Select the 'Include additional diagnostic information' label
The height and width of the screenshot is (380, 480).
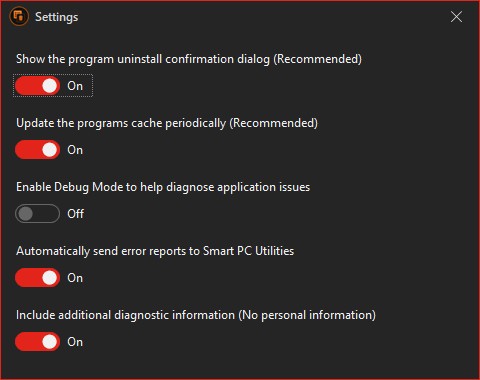pyautogui.click(x=196, y=315)
